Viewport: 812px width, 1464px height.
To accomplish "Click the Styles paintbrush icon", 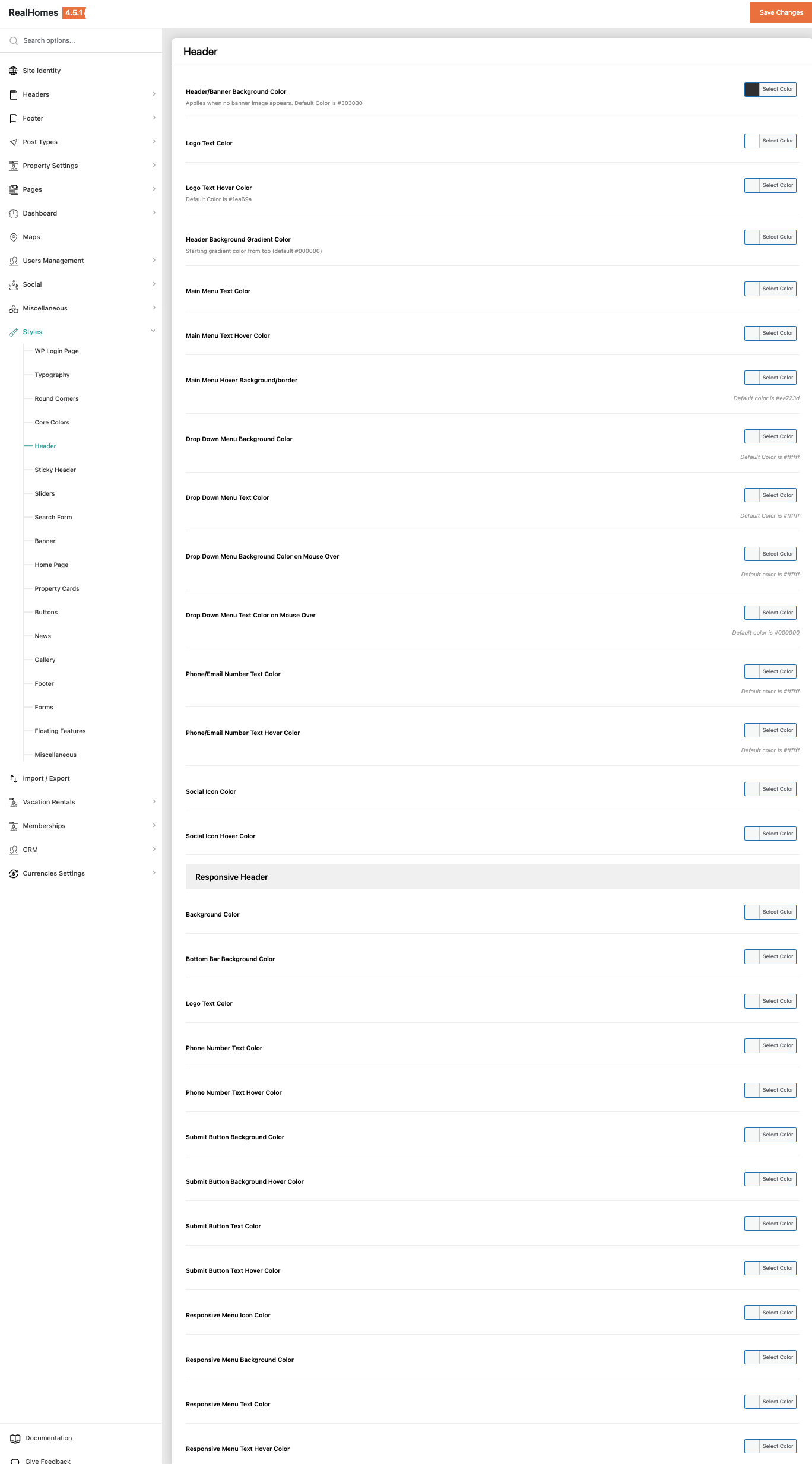I will click(13, 332).
